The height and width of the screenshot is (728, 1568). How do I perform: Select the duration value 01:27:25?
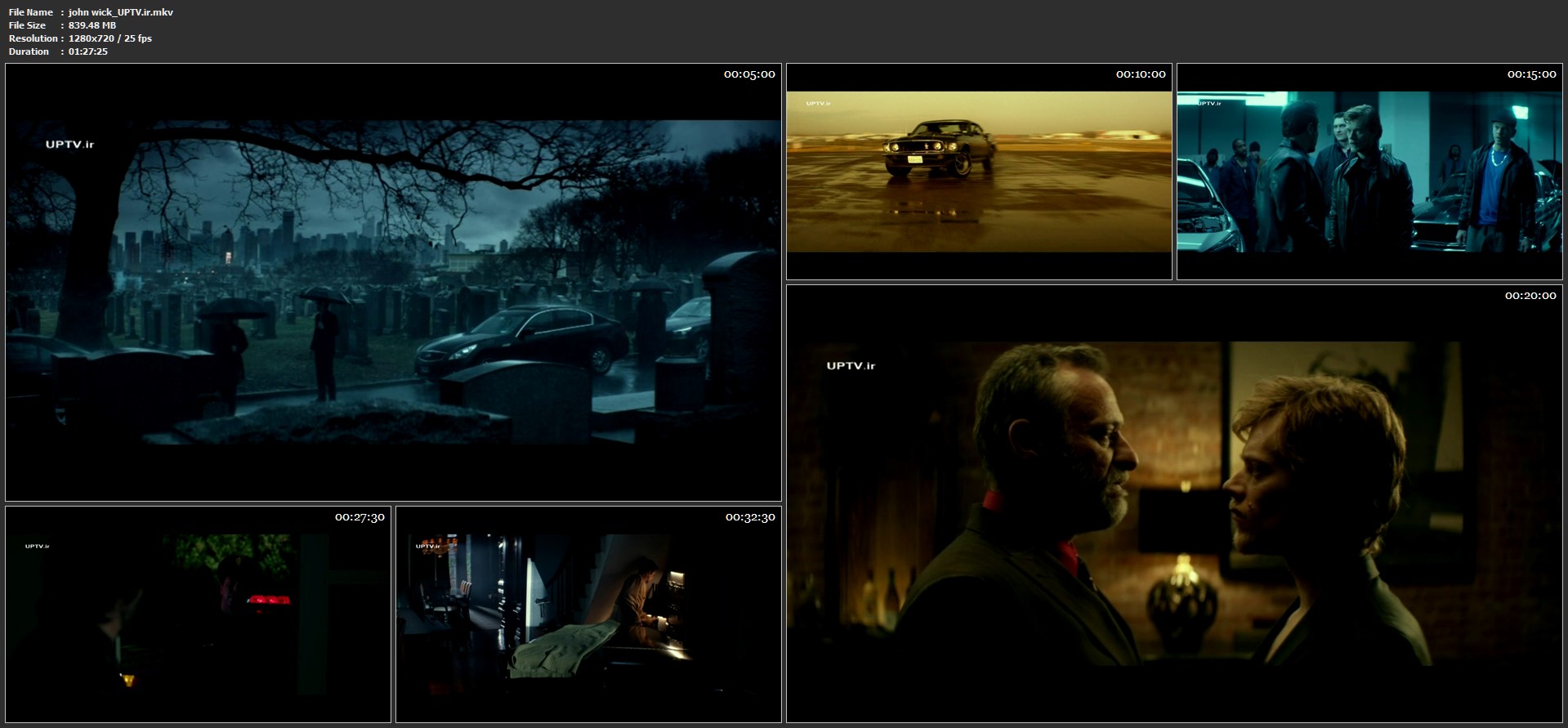(88, 51)
